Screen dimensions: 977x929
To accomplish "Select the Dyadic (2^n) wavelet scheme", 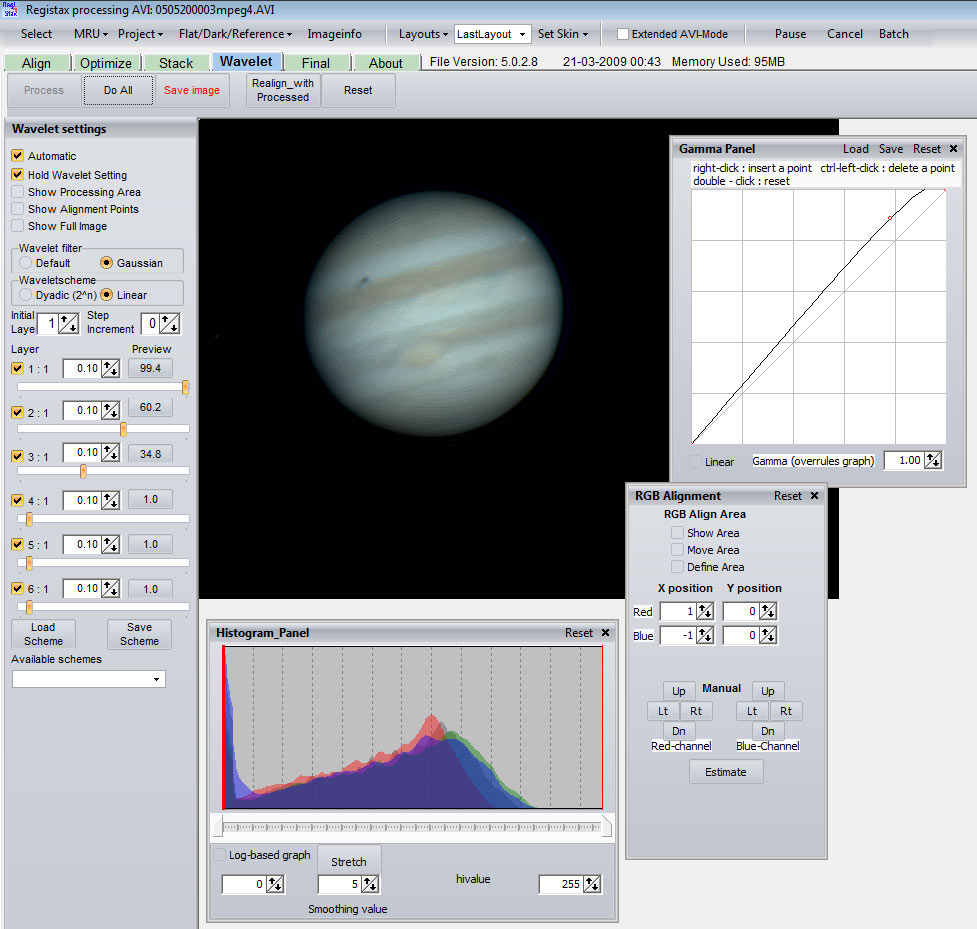I will pyautogui.click(x=26, y=295).
